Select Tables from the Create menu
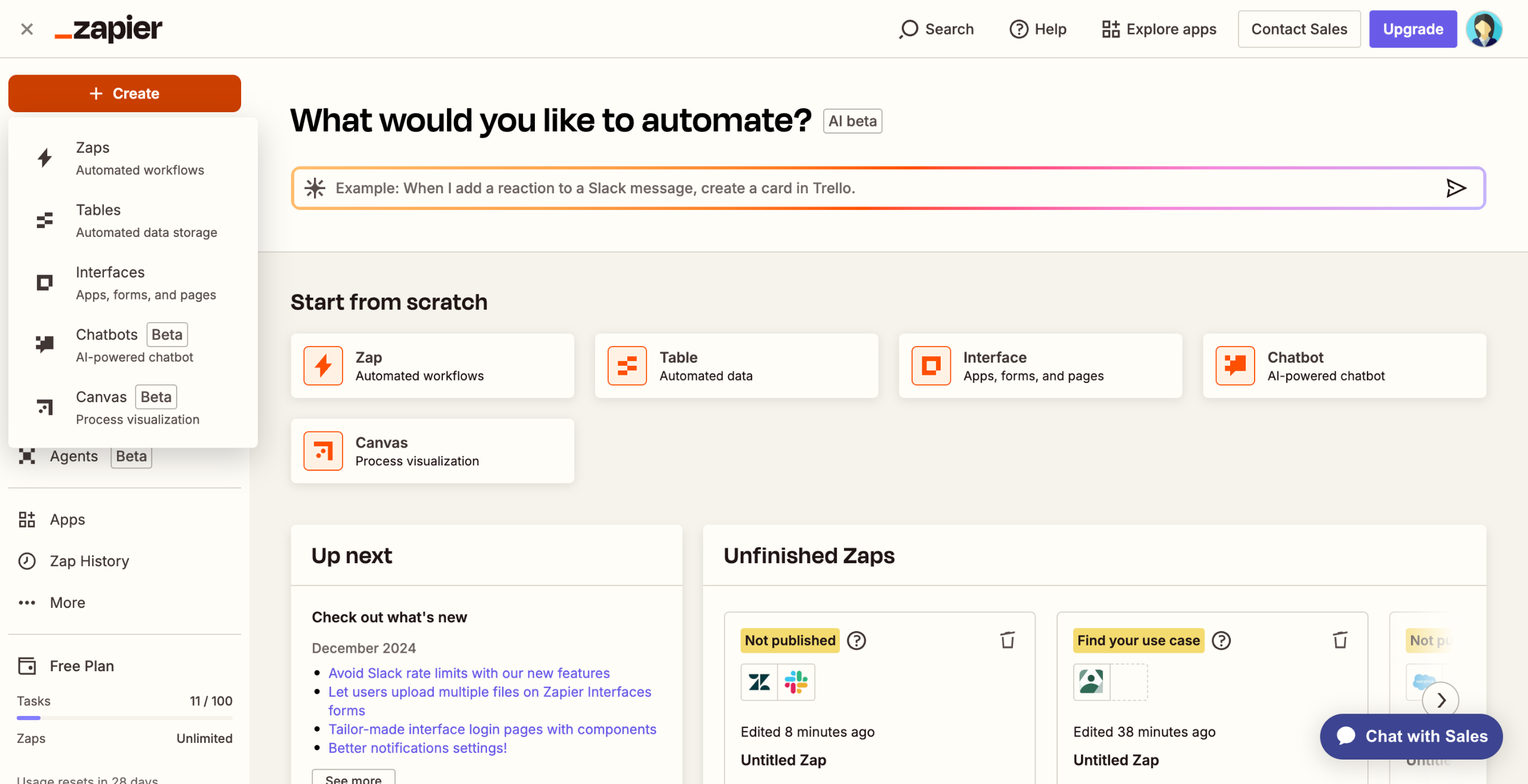The height and width of the screenshot is (784, 1528). (98, 220)
